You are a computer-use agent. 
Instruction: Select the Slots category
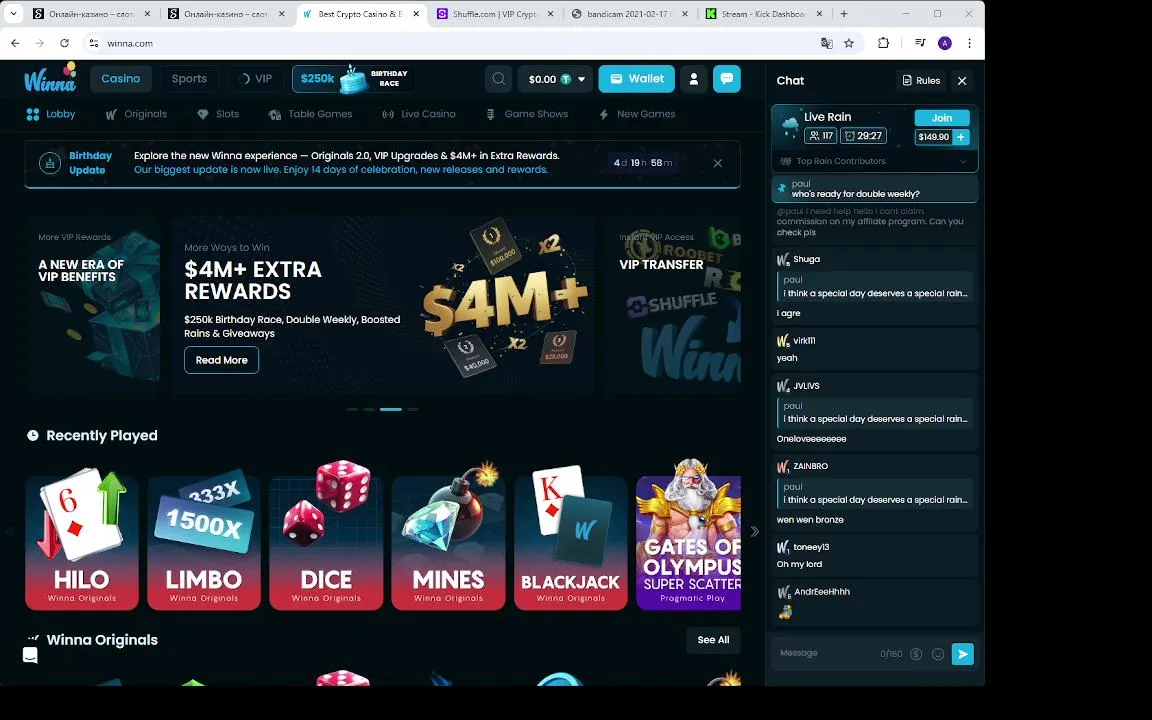pyautogui.click(x=218, y=114)
